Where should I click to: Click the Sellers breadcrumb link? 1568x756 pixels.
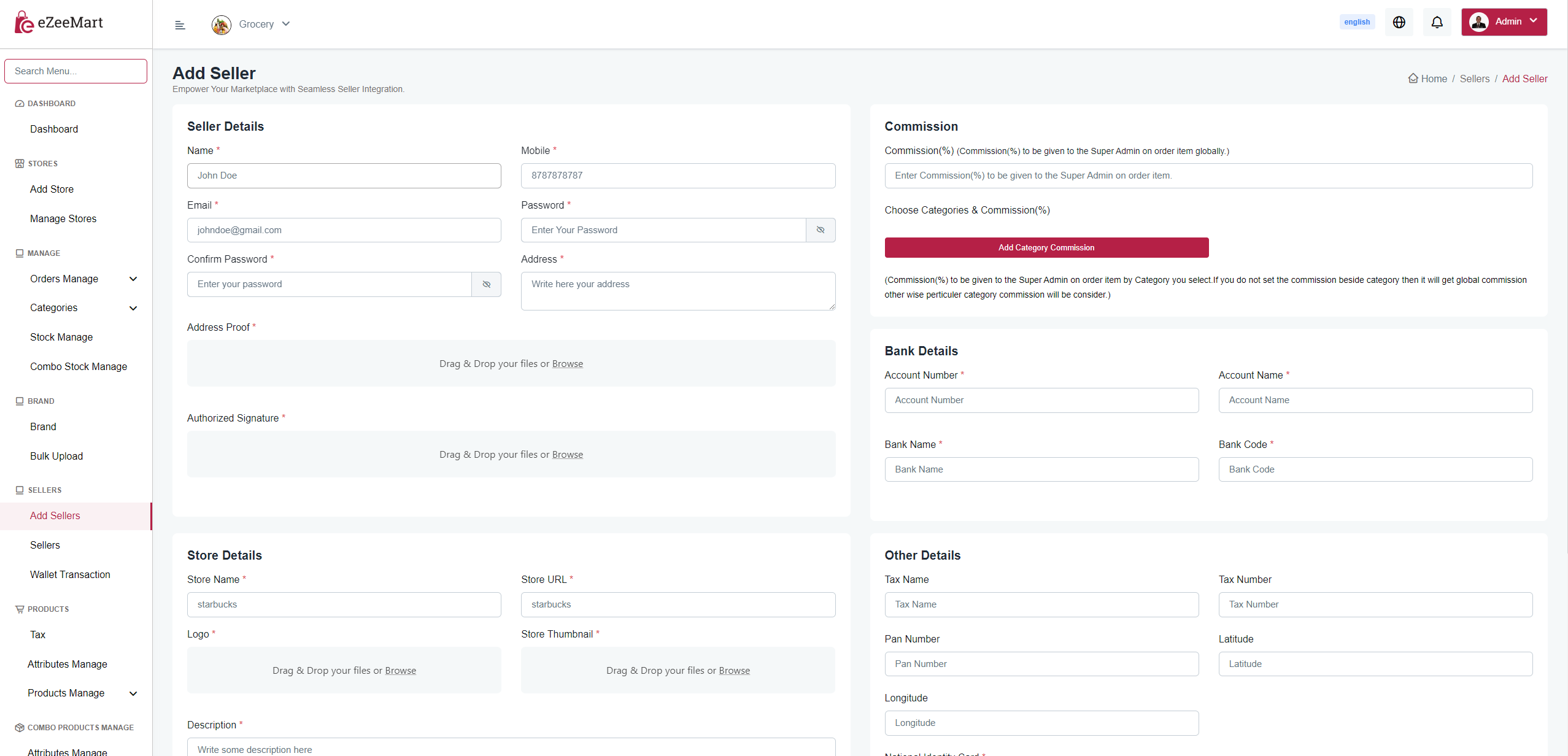(x=1474, y=79)
